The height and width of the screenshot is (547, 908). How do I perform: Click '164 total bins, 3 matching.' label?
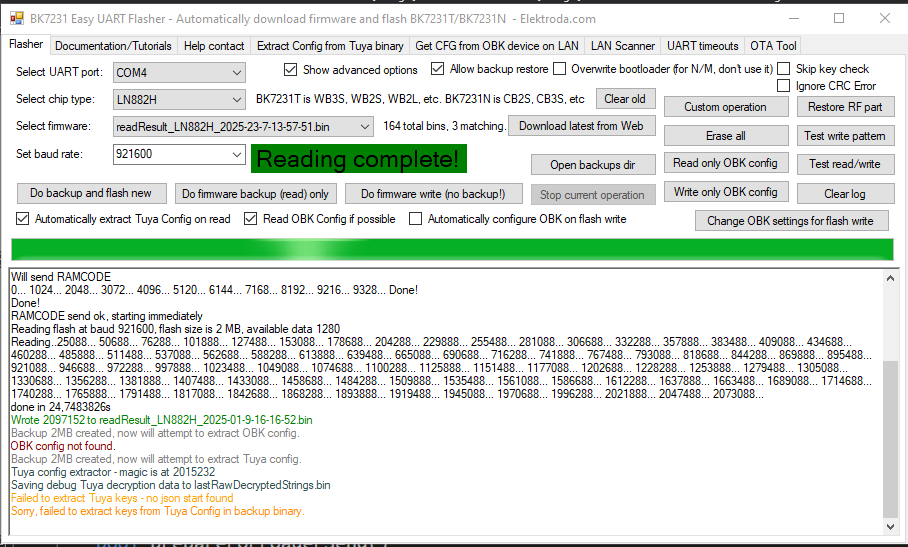445,126
